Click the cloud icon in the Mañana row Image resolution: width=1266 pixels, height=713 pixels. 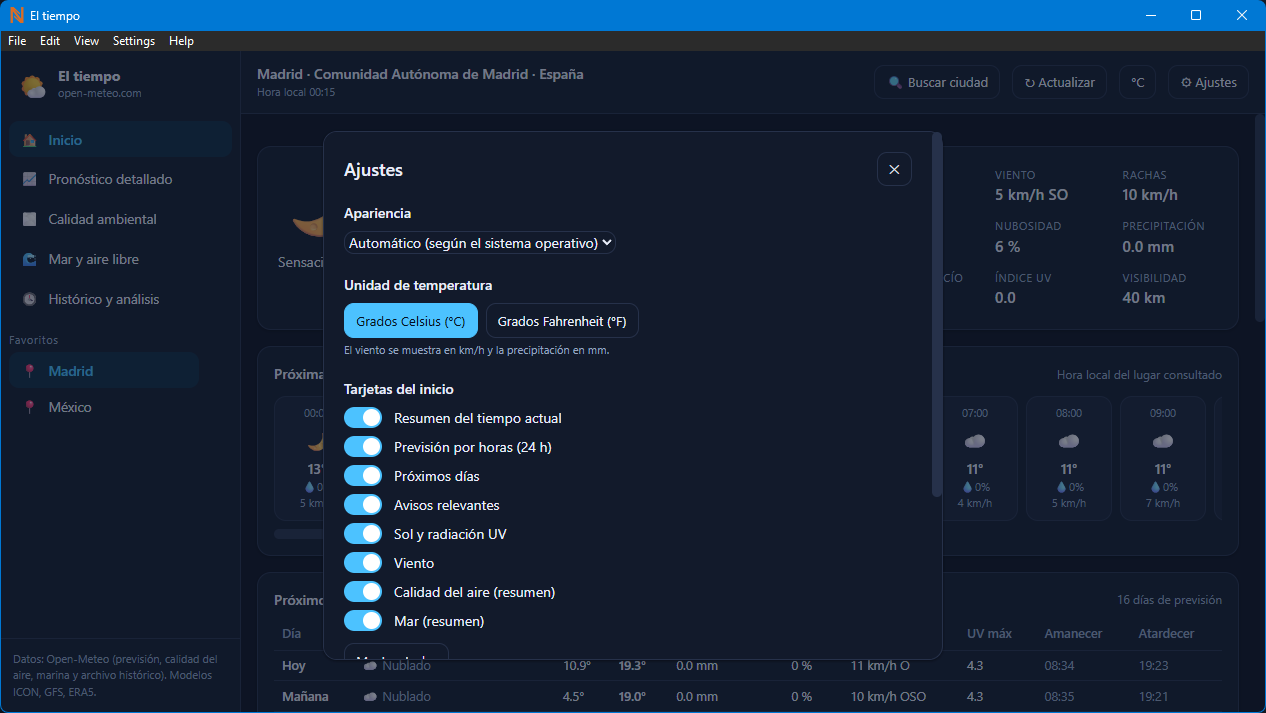pos(370,696)
